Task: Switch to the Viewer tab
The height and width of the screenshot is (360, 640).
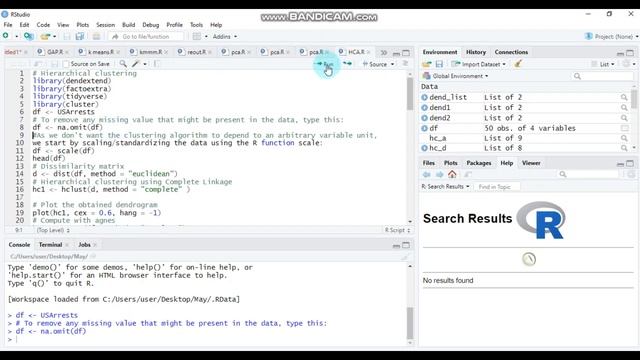Action: (x=531, y=163)
